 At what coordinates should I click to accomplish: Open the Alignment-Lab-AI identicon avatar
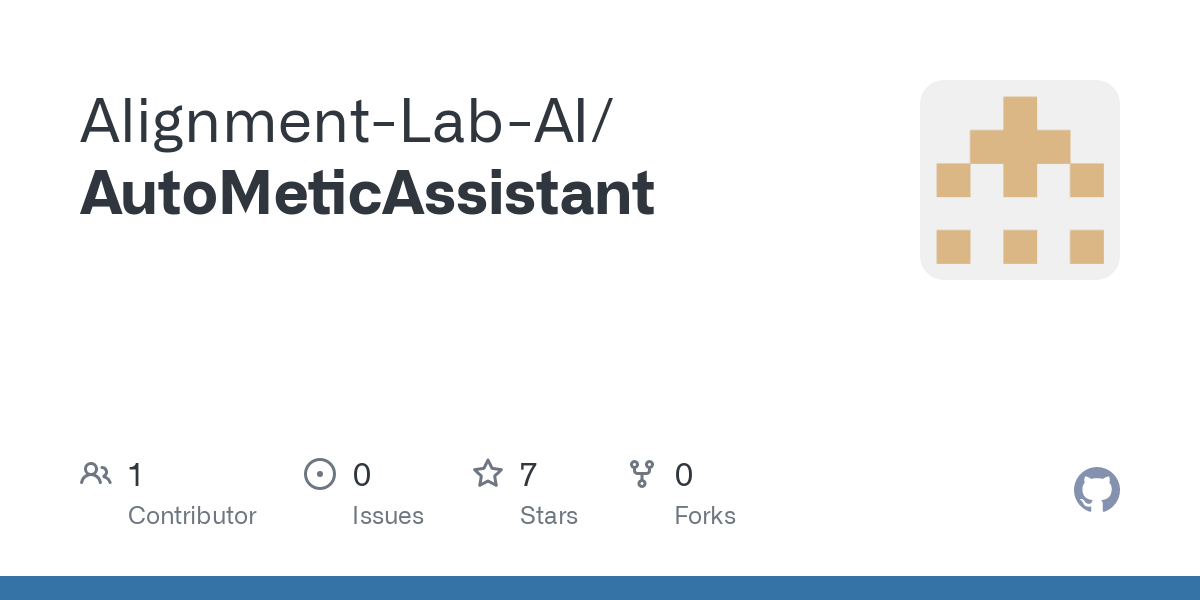[x=1020, y=180]
